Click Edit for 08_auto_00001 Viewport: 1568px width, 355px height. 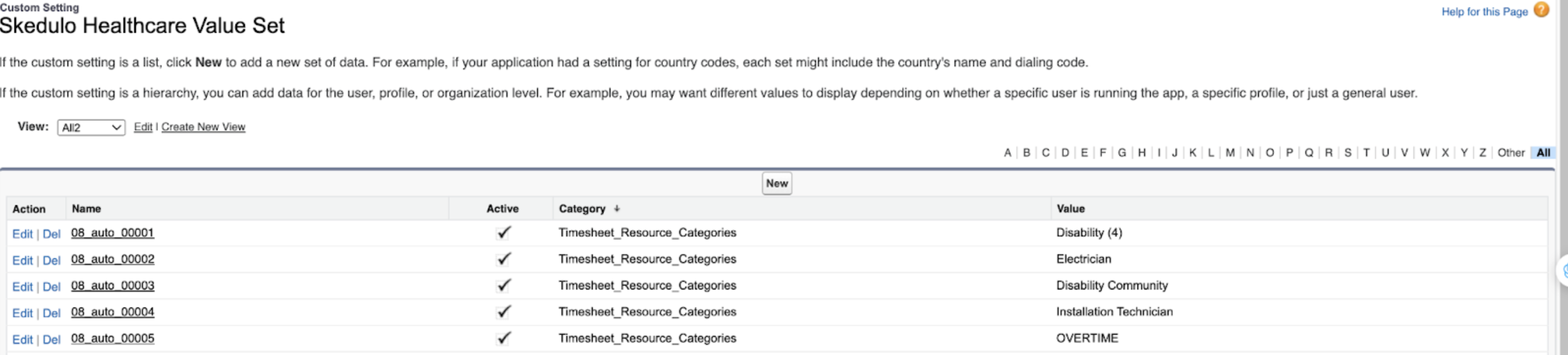click(x=23, y=234)
